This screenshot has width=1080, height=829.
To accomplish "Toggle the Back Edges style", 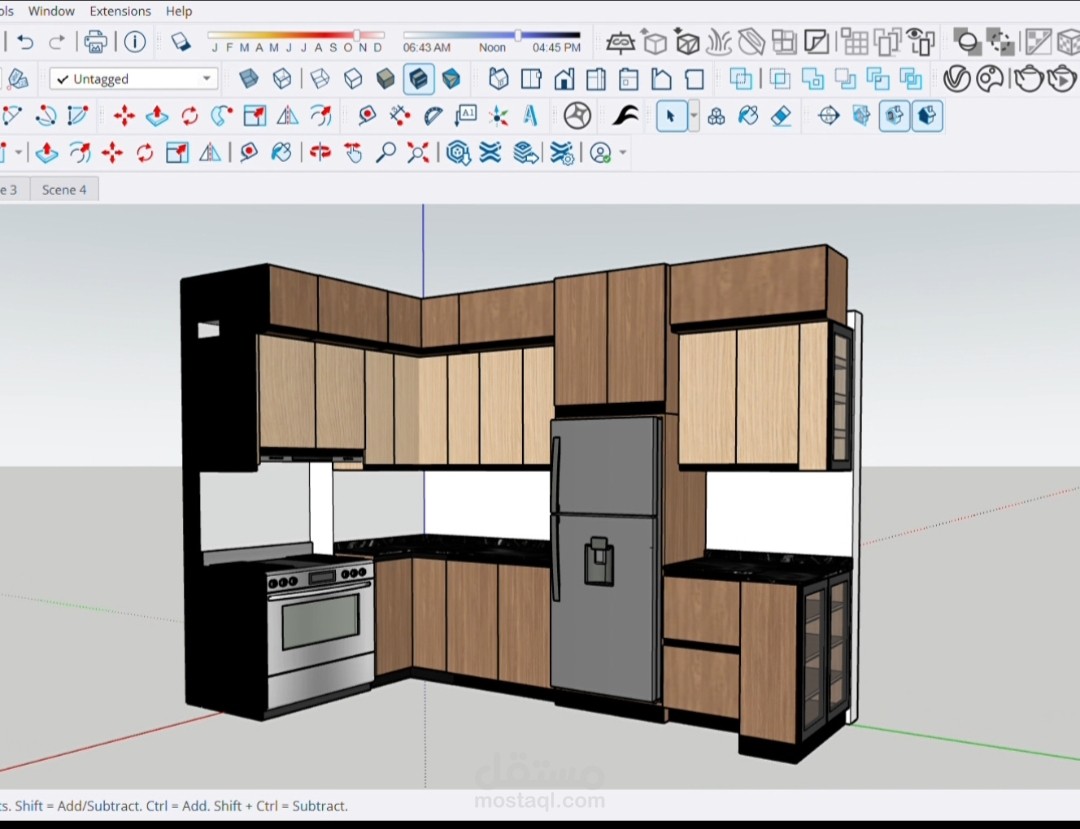I will coord(282,79).
